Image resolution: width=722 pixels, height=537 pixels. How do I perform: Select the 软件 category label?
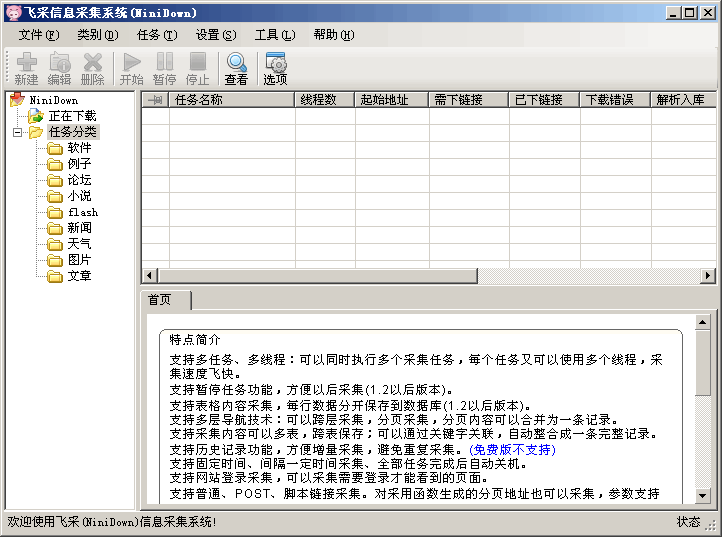80,148
